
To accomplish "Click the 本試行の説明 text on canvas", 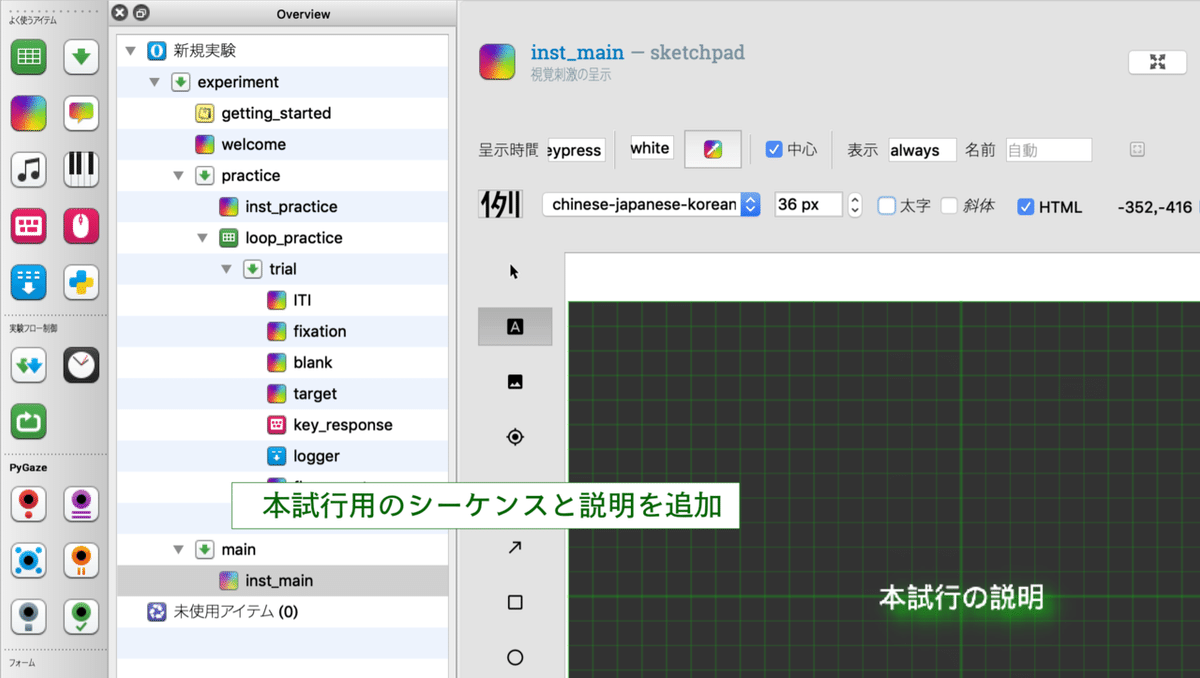I will point(962,598).
